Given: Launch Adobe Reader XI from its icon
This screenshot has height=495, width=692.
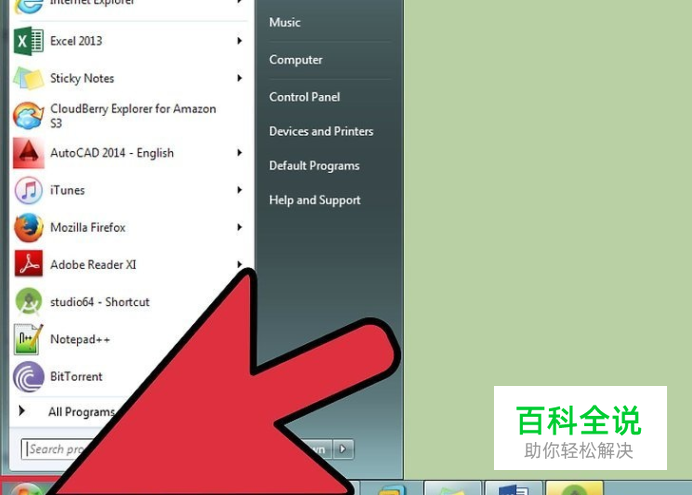Looking at the screenshot, I should [29, 264].
